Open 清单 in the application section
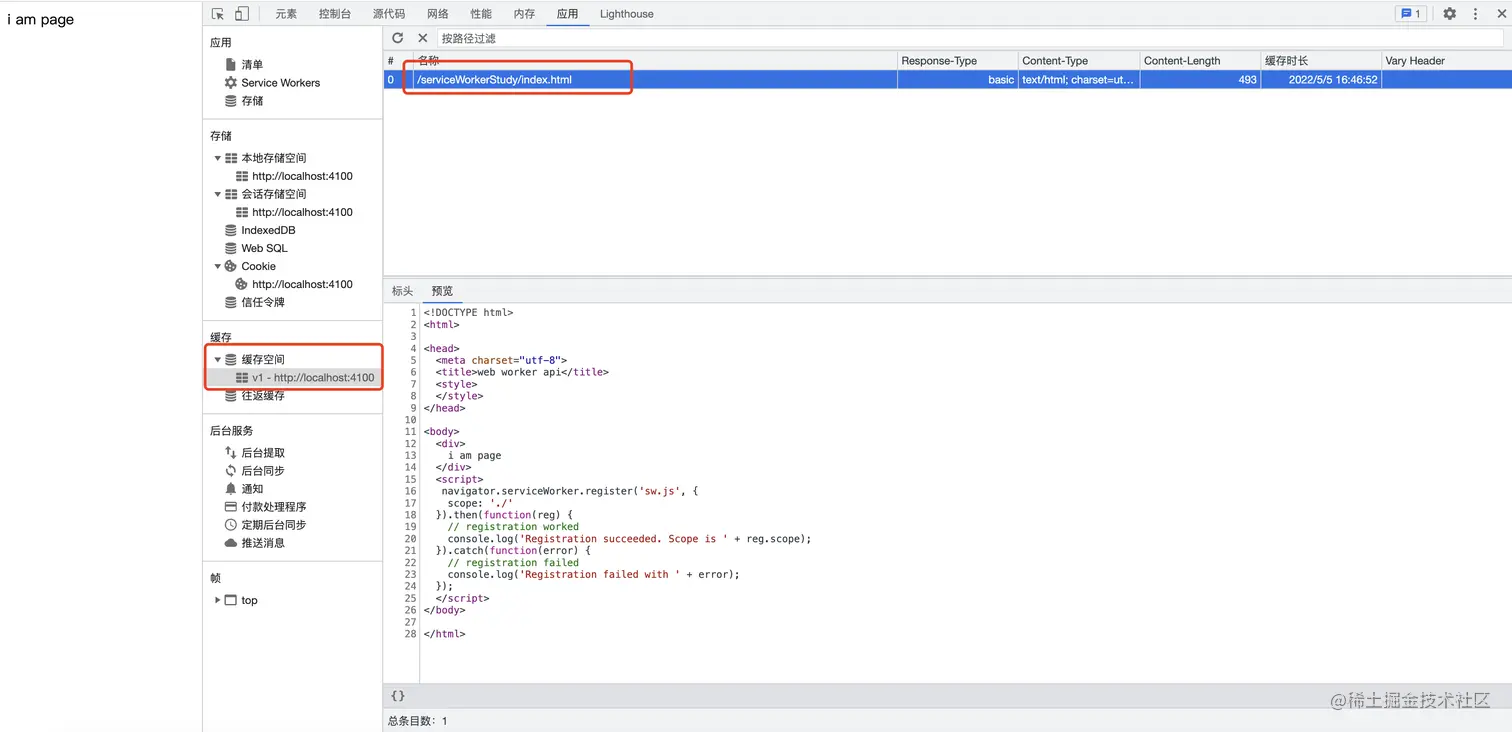 tap(252, 65)
